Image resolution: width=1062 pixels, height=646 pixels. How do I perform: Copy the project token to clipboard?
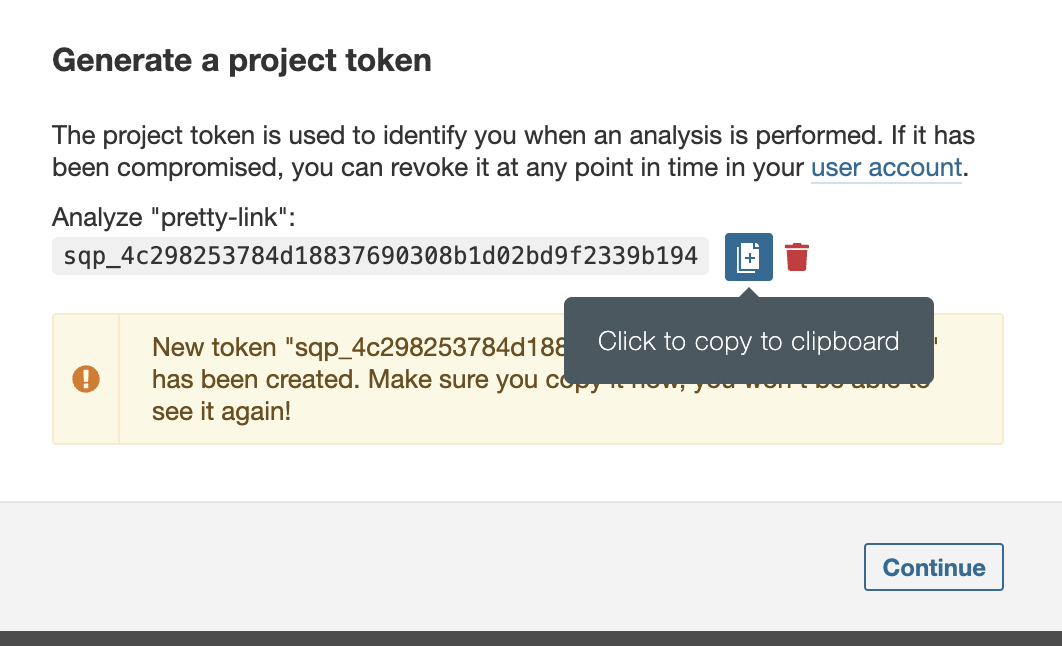pos(748,258)
